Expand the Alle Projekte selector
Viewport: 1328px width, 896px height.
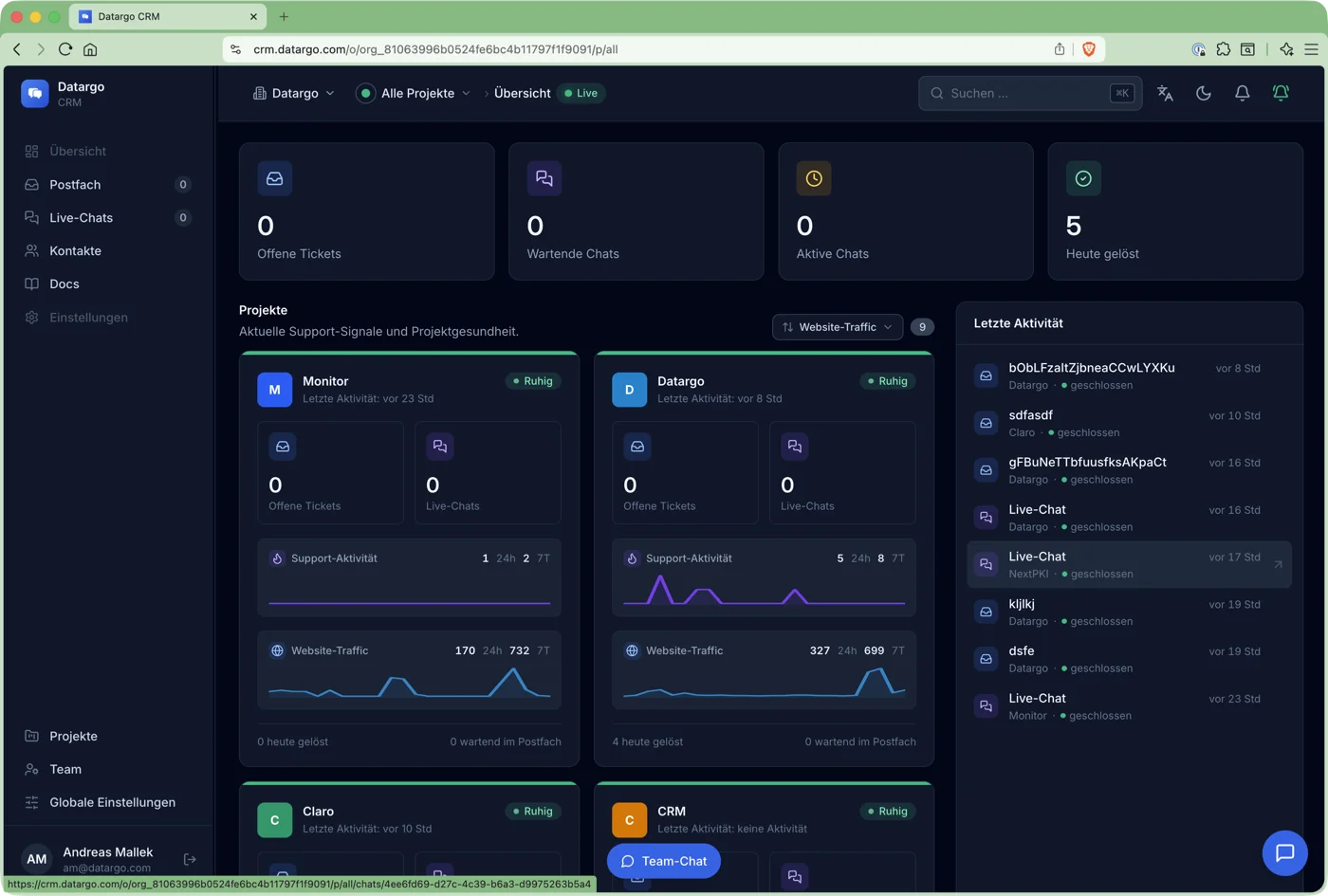click(414, 93)
